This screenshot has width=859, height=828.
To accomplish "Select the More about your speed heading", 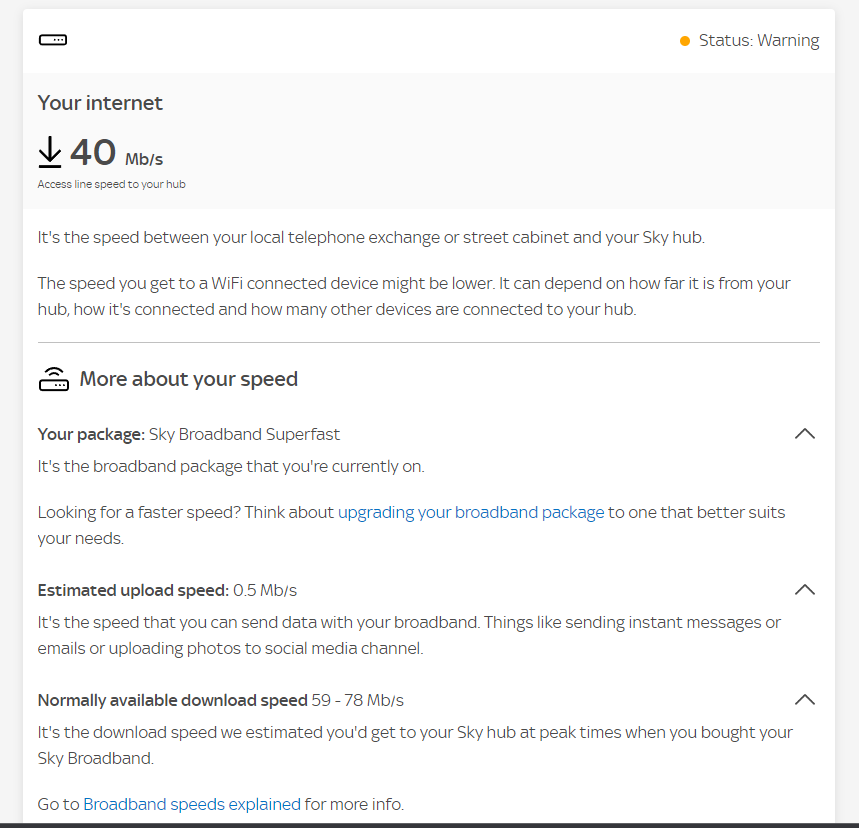I will pyautogui.click(x=188, y=379).
